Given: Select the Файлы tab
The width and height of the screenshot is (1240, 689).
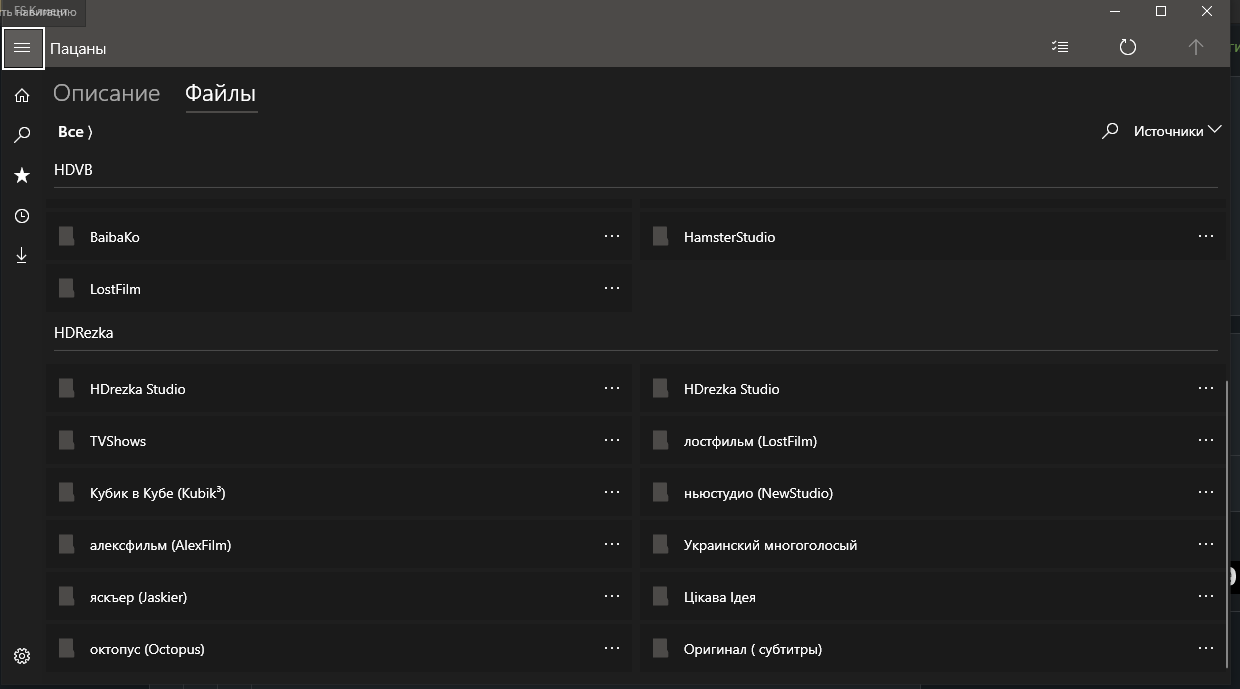Looking at the screenshot, I should coord(220,93).
